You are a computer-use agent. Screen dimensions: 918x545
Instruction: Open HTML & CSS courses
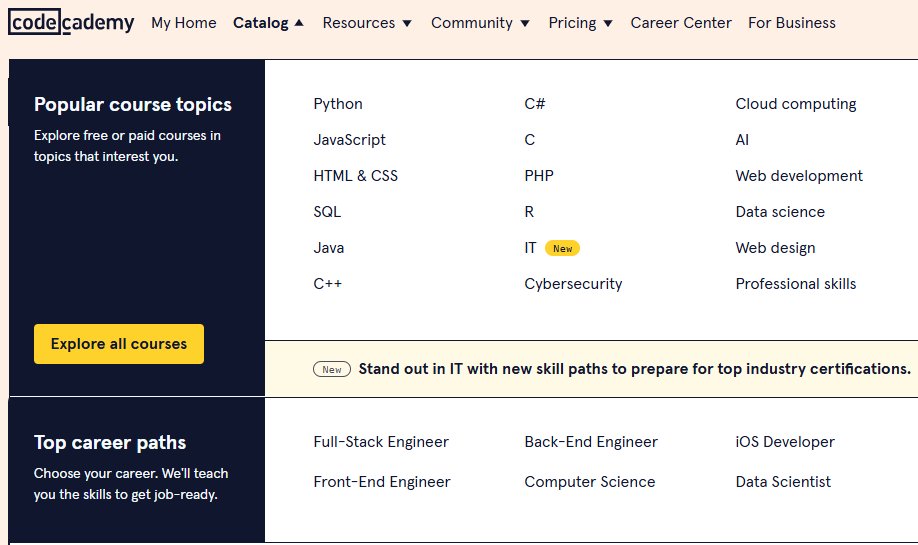coord(355,176)
